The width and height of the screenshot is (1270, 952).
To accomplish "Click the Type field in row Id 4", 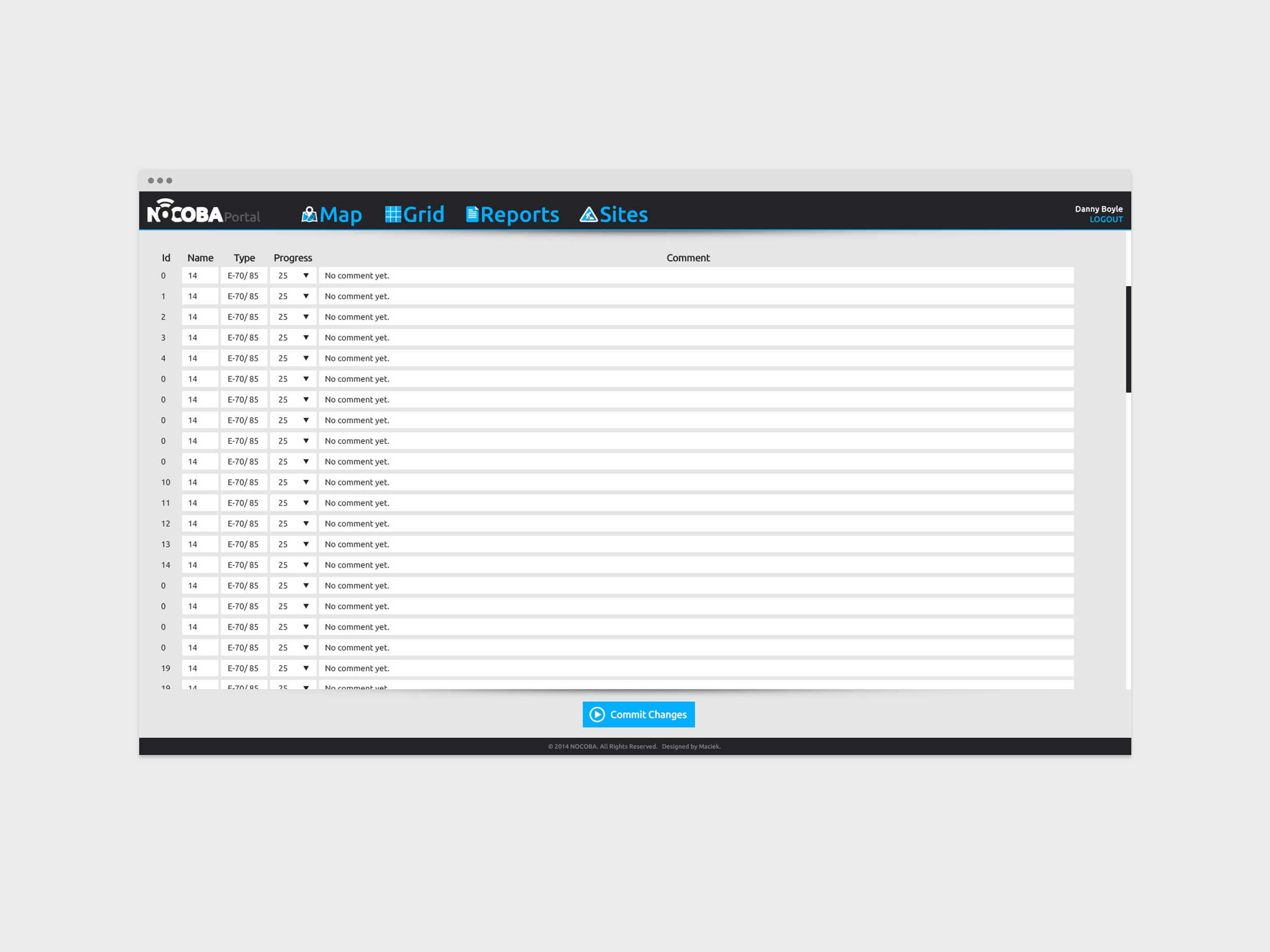I will coord(243,358).
